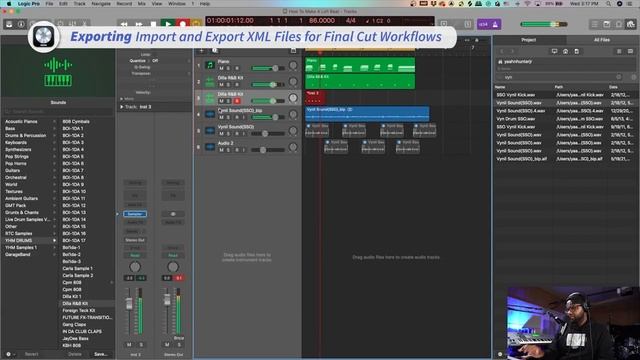Image resolution: width=640 pixels, height=360 pixels.
Task: Mute the Piano track
Action: (221, 68)
